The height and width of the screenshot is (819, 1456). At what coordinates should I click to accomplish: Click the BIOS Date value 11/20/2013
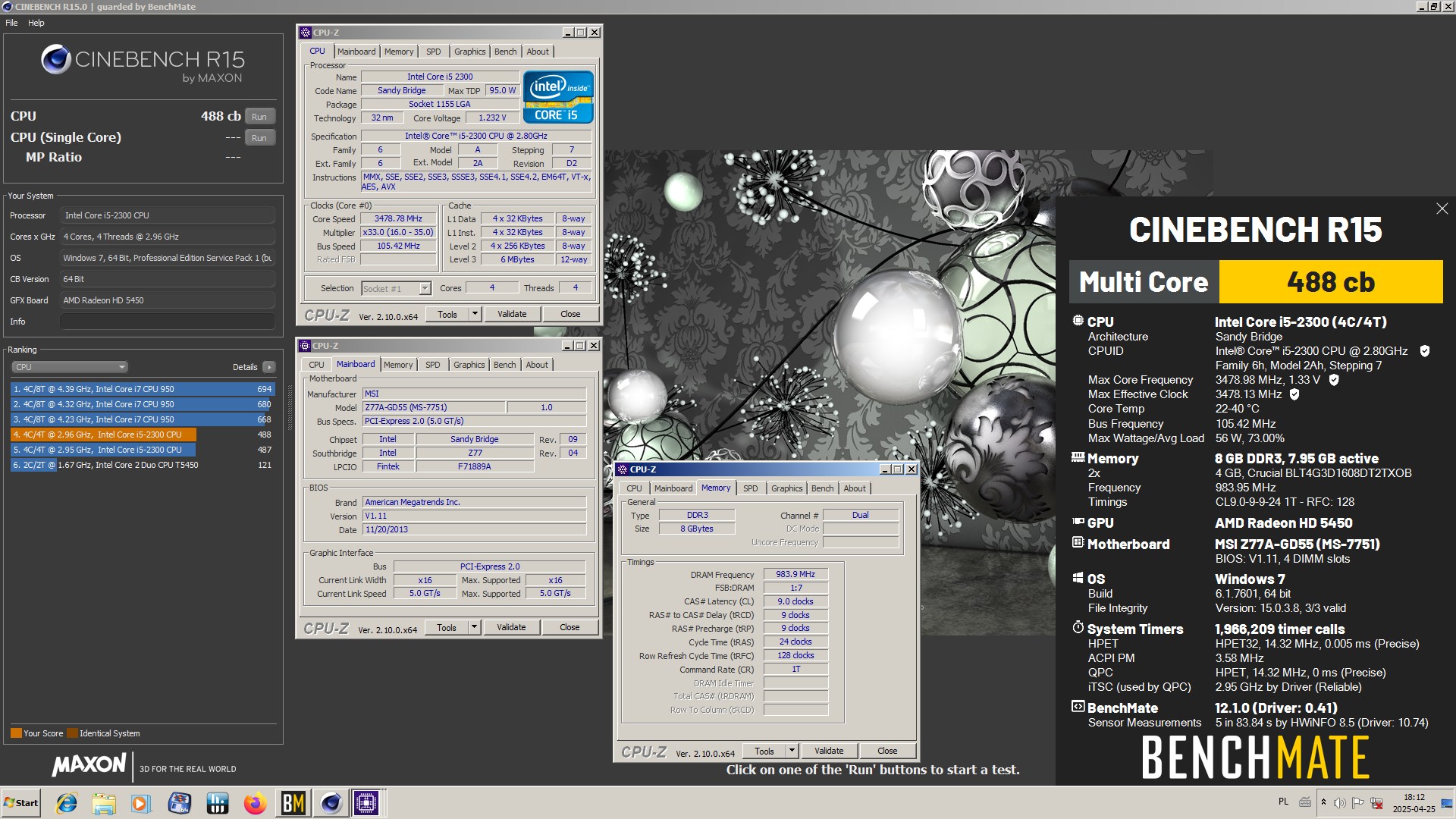point(474,529)
